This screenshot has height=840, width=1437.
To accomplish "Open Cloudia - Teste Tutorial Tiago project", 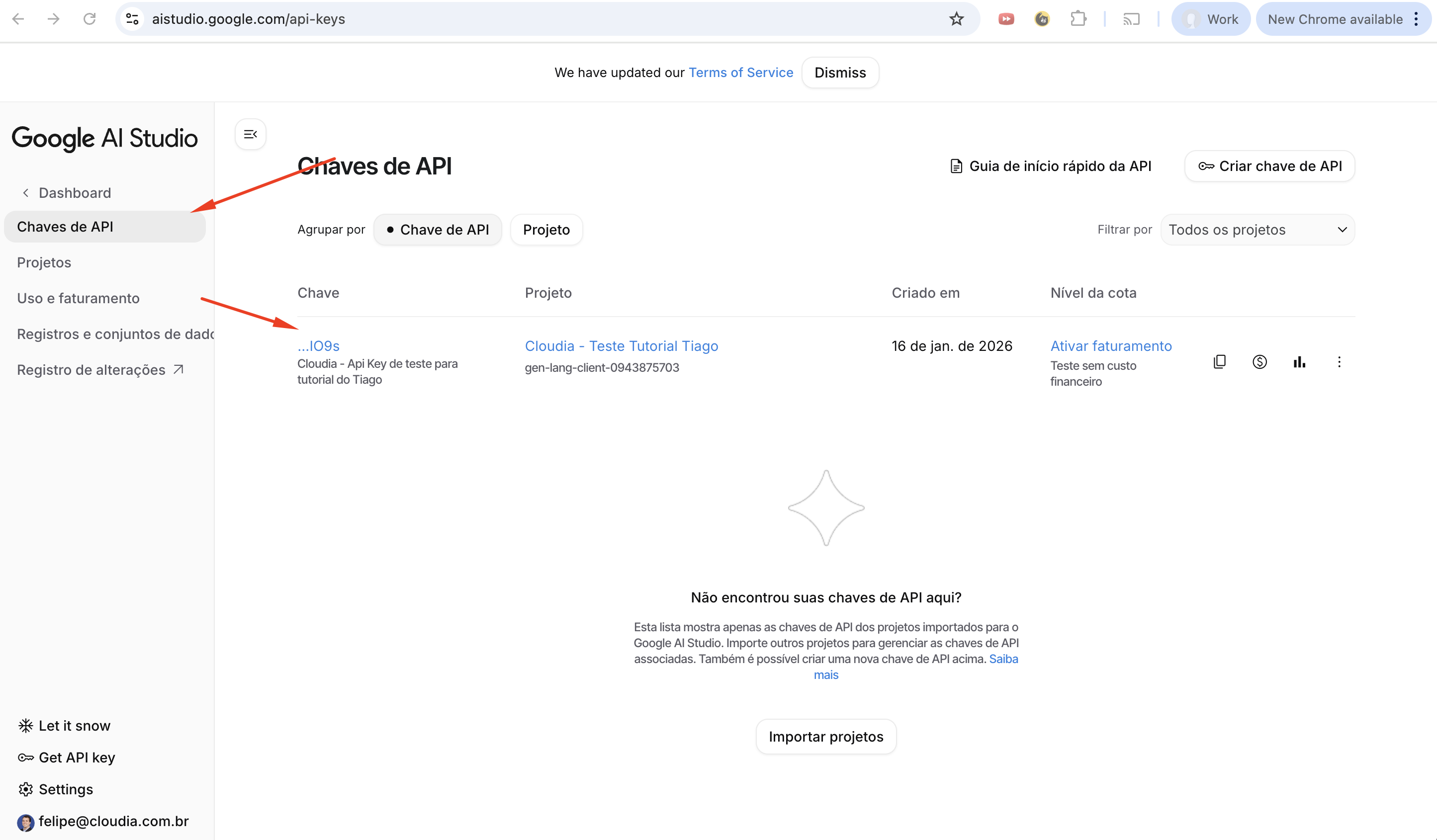I will [x=622, y=346].
